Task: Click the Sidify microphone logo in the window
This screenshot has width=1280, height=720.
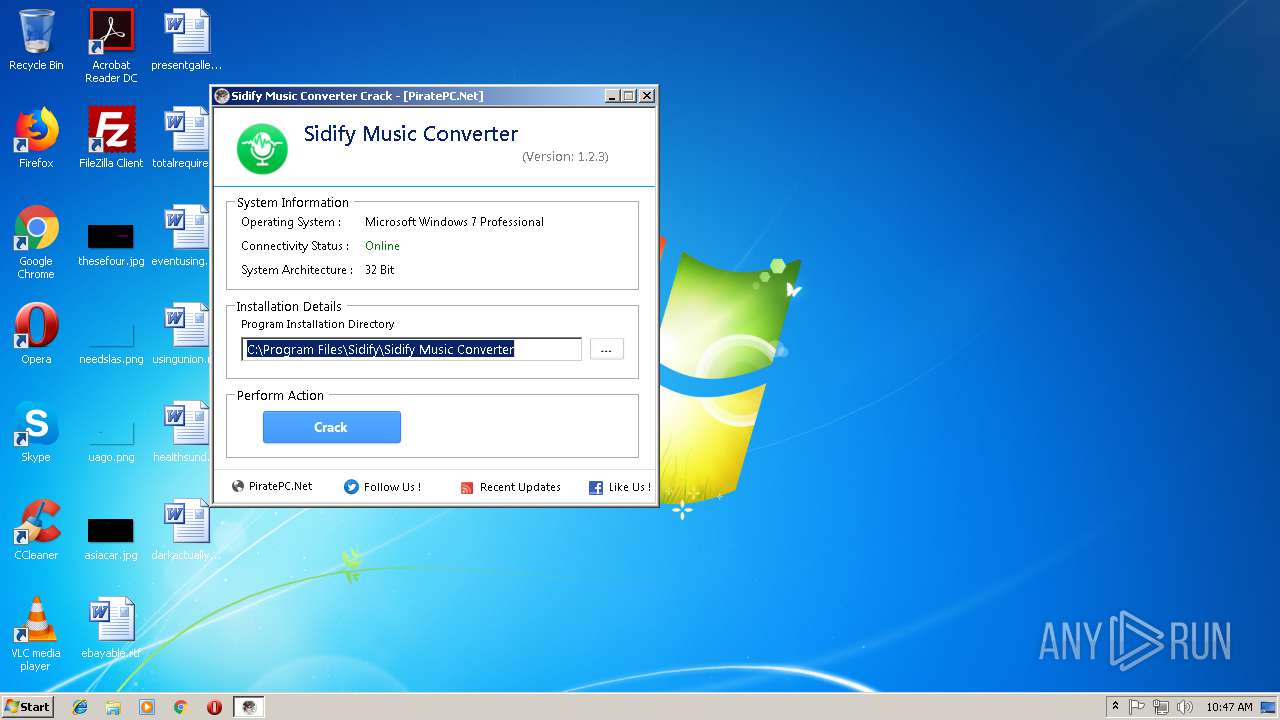Action: (262, 148)
